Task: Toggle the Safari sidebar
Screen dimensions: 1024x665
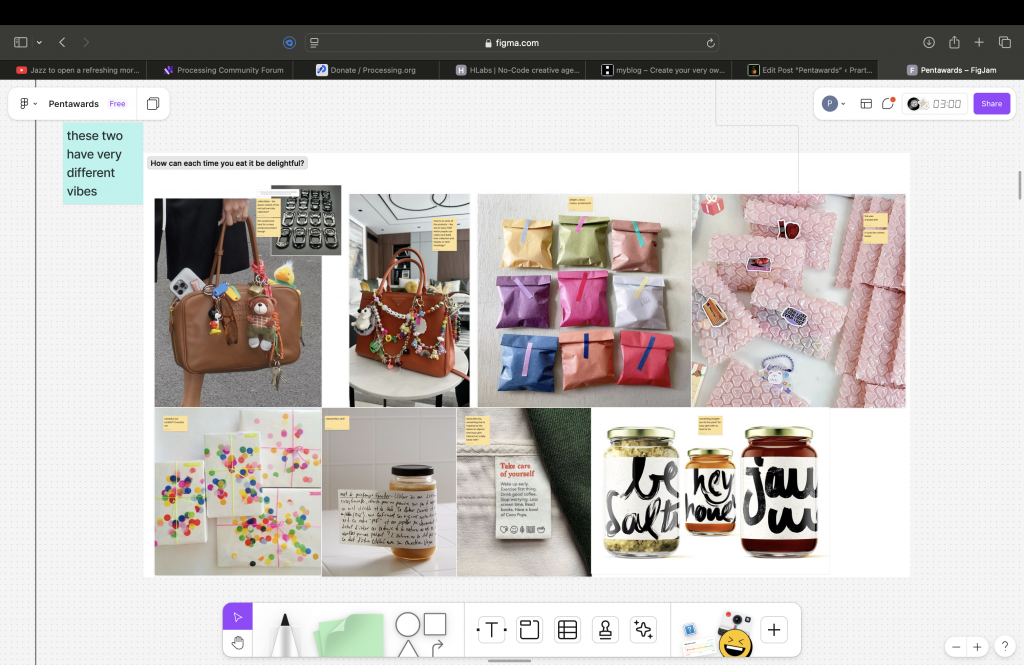Action: coord(20,43)
